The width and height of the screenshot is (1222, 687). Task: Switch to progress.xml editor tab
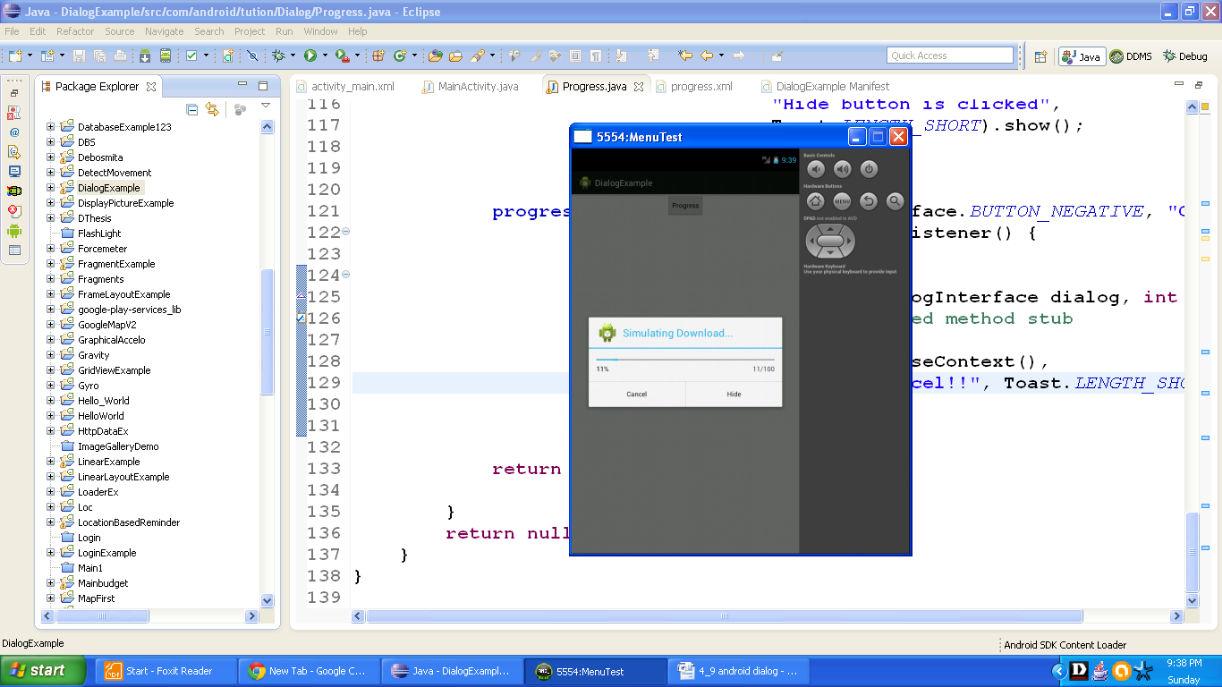[693, 87]
